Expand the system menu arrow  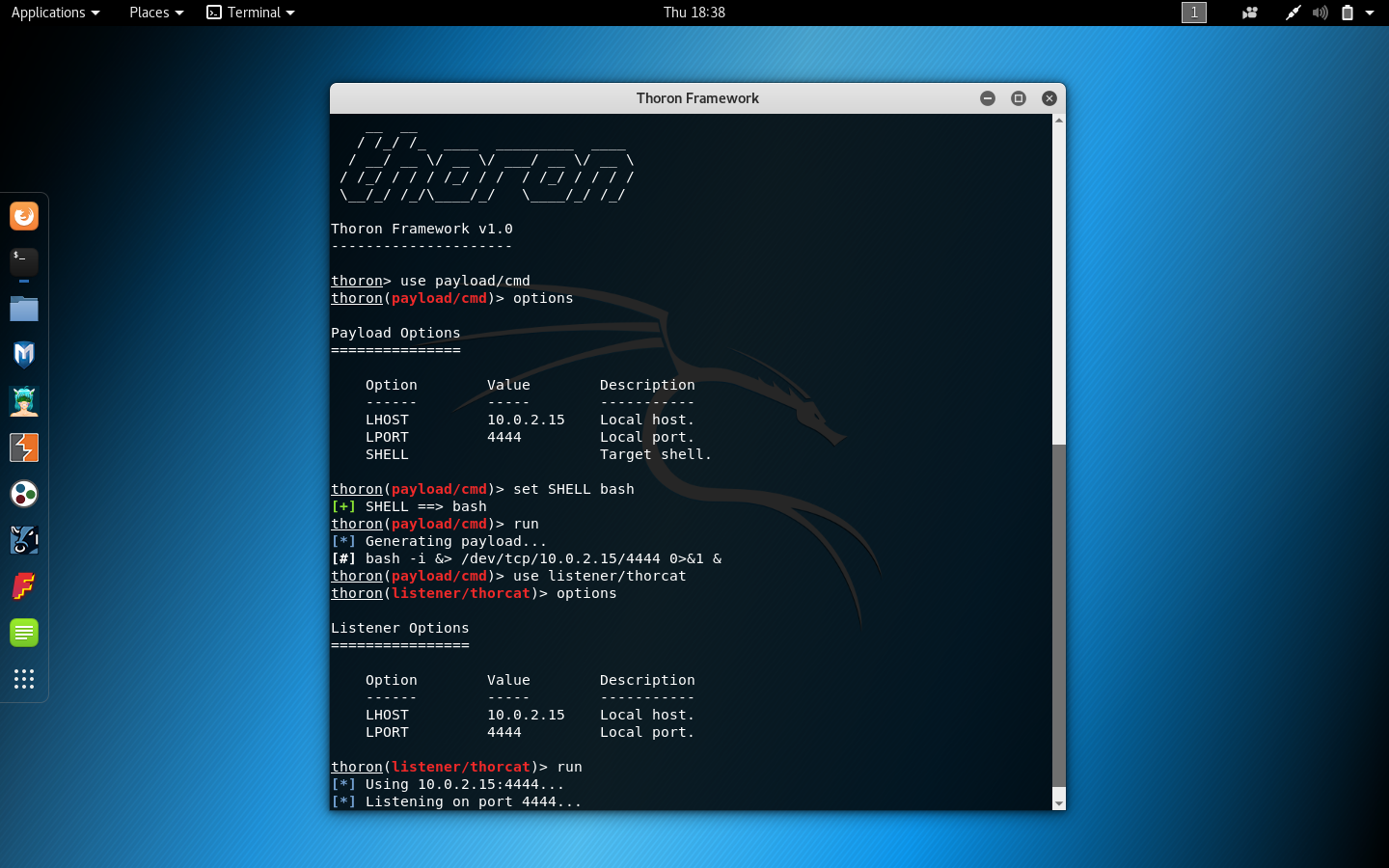pos(1370,13)
